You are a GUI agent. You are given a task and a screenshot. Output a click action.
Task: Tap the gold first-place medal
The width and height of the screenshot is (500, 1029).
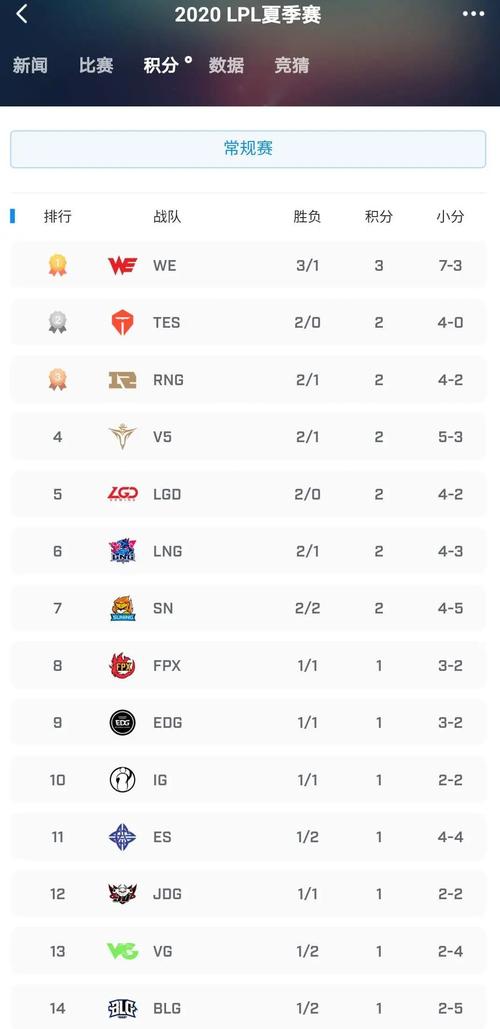[58, 265]
